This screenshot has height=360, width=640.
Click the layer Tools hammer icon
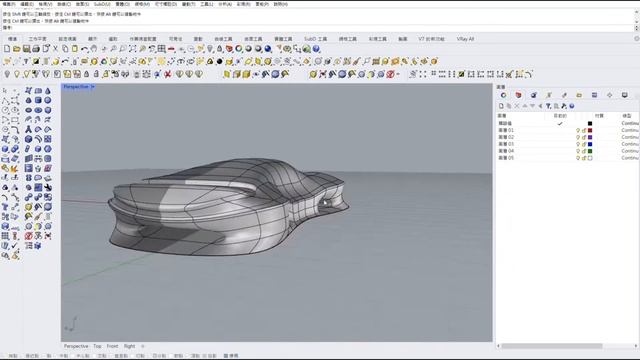(564, 106)
